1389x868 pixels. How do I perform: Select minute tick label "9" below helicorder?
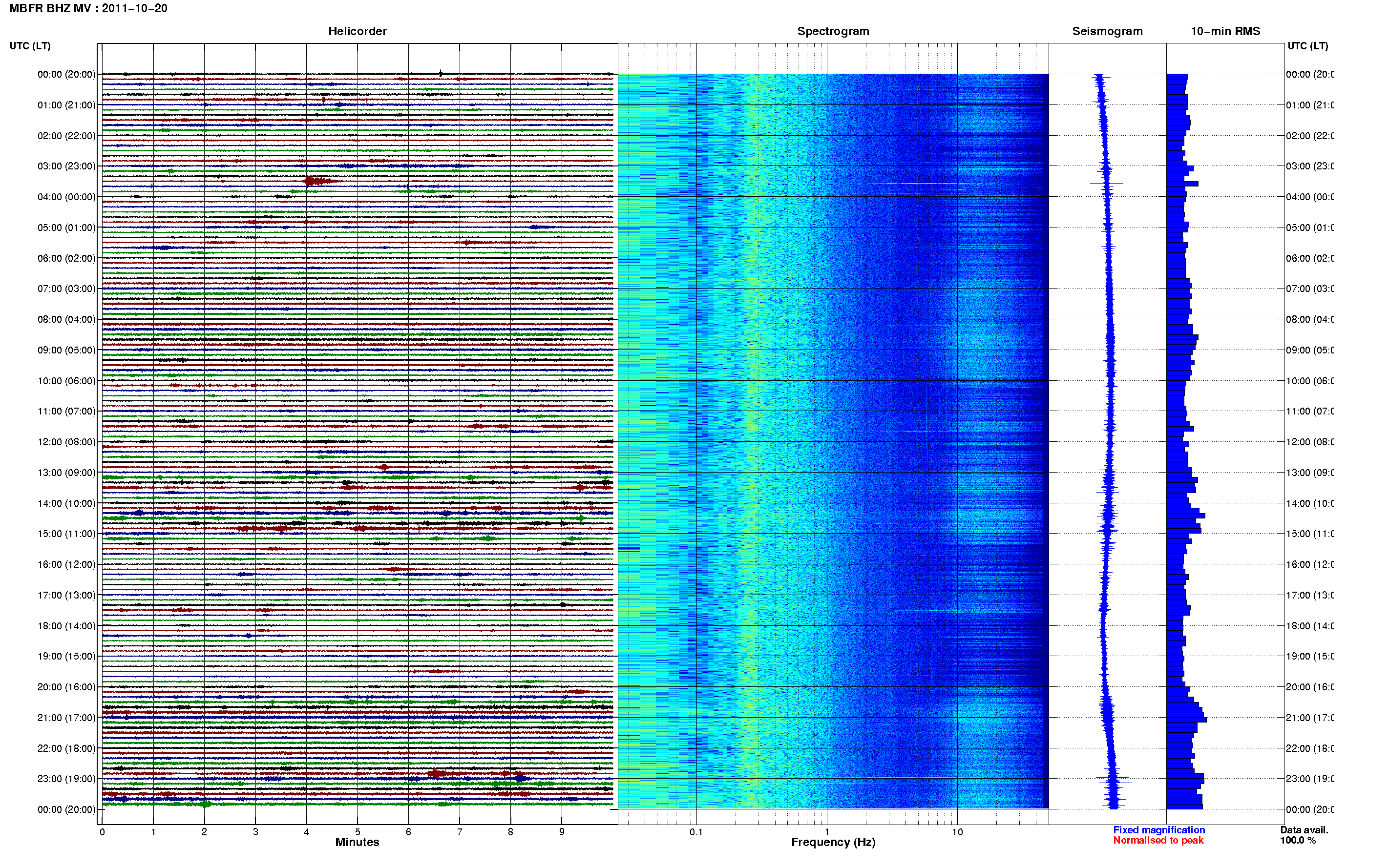tap(562, 832)
